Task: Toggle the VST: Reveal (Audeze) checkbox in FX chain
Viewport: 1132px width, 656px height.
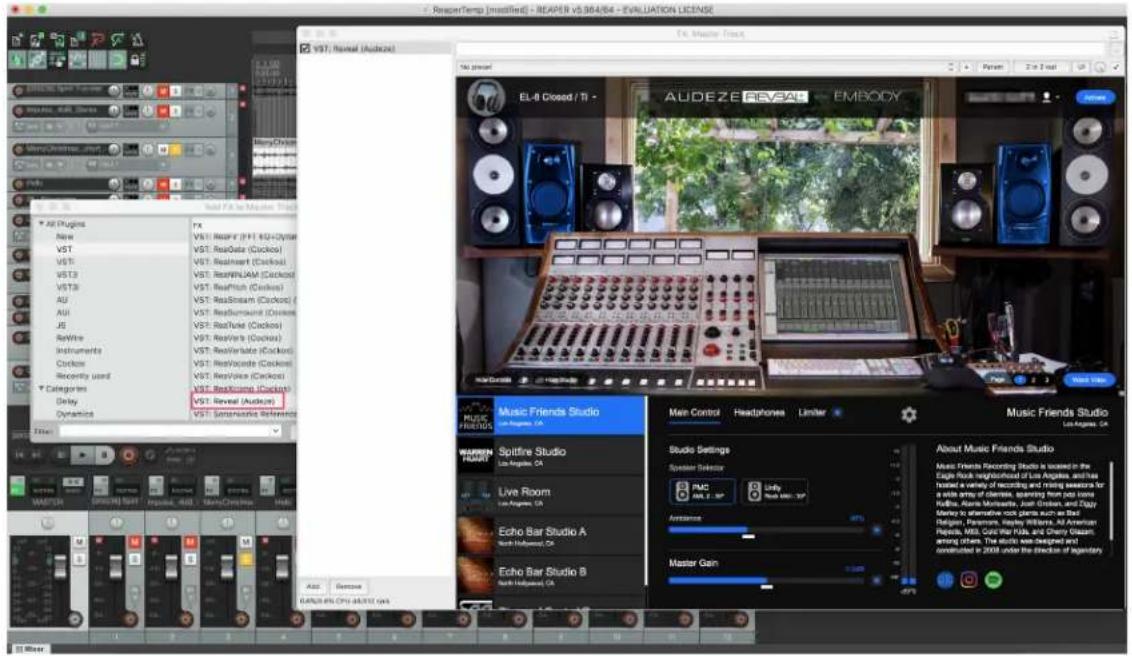Action: 305,48
